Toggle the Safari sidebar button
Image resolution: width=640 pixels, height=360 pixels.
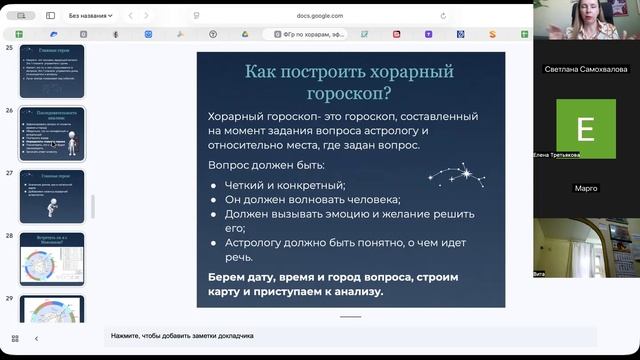tap(51, 16)
